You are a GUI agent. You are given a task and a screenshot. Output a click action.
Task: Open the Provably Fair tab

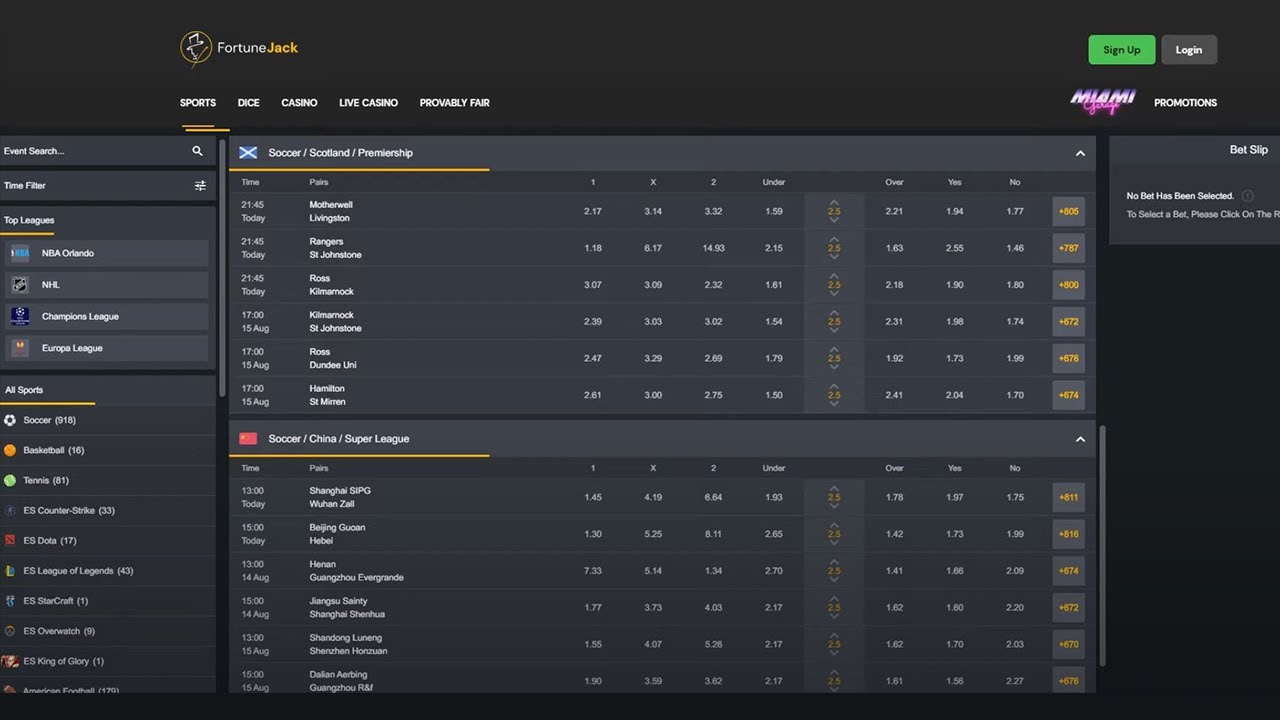(454, 103)
